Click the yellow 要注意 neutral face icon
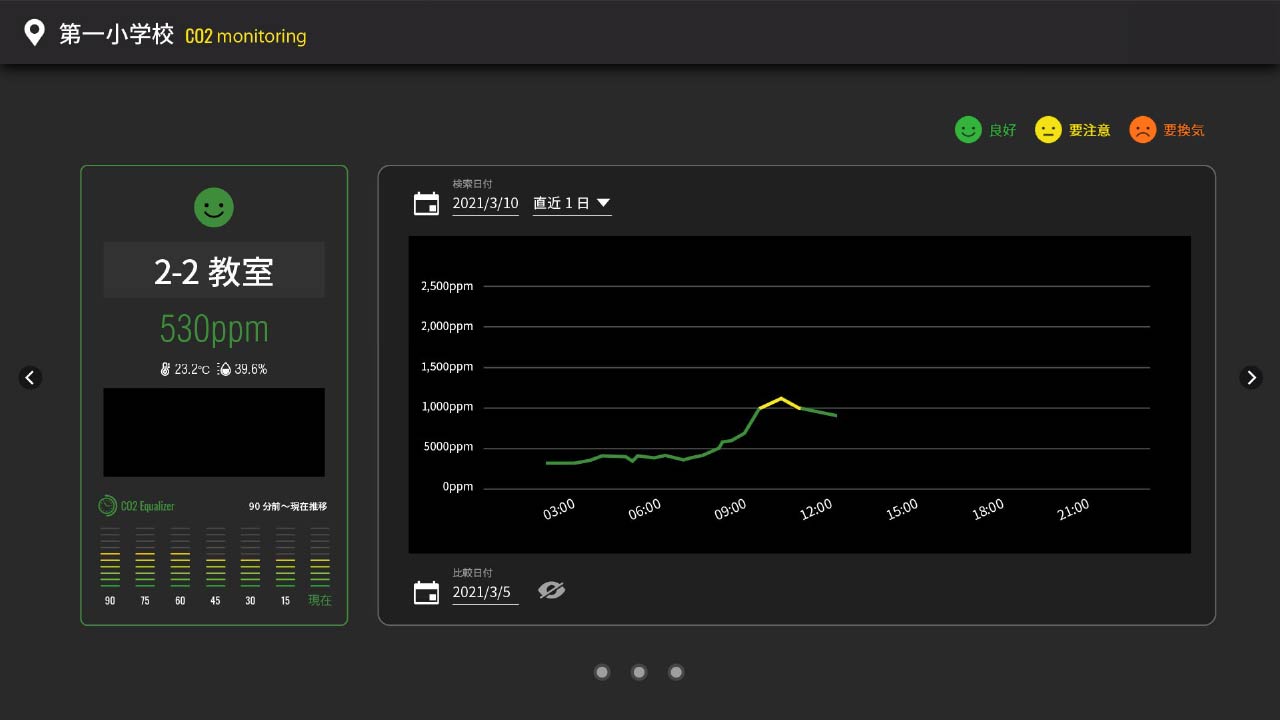Viewport: 1280px width, 720px height. point(1048,130)
